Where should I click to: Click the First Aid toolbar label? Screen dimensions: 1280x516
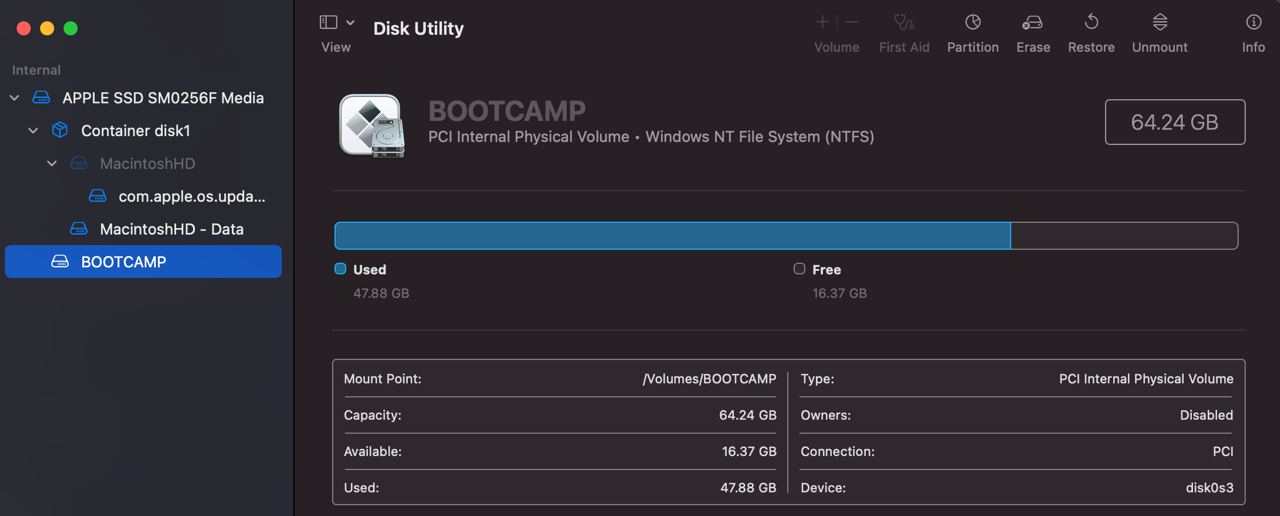pyautogui.click(x=904, y=47)
